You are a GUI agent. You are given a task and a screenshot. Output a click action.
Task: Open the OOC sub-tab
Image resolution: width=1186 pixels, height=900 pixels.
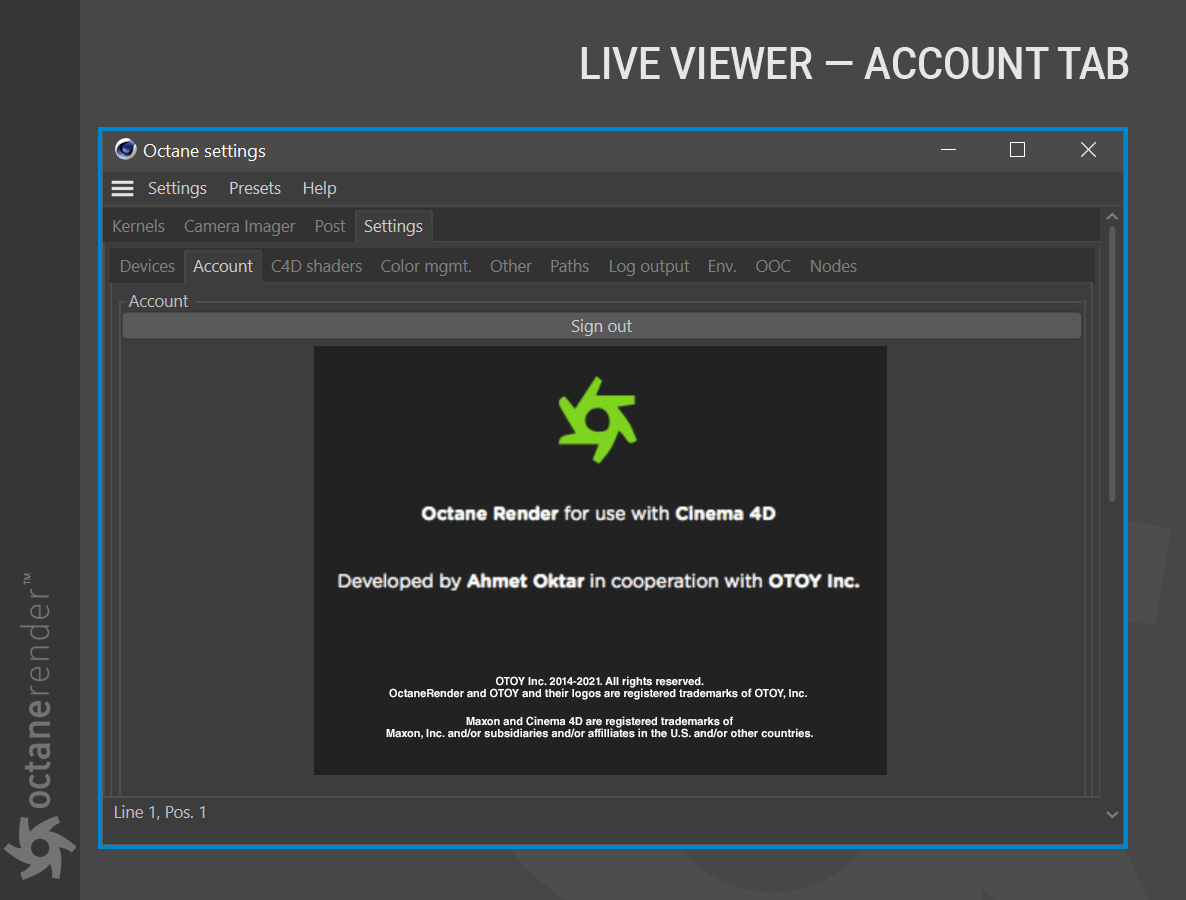tap(772, 266)
